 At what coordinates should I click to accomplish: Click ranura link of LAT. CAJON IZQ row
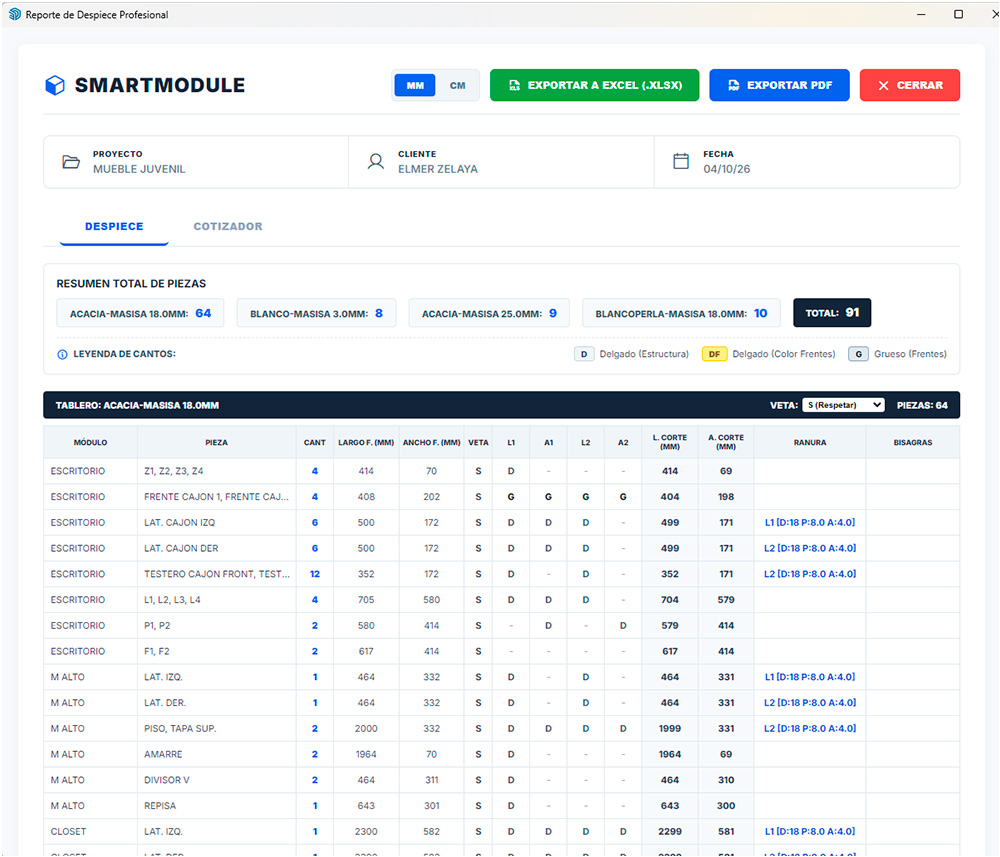point(810,523)
